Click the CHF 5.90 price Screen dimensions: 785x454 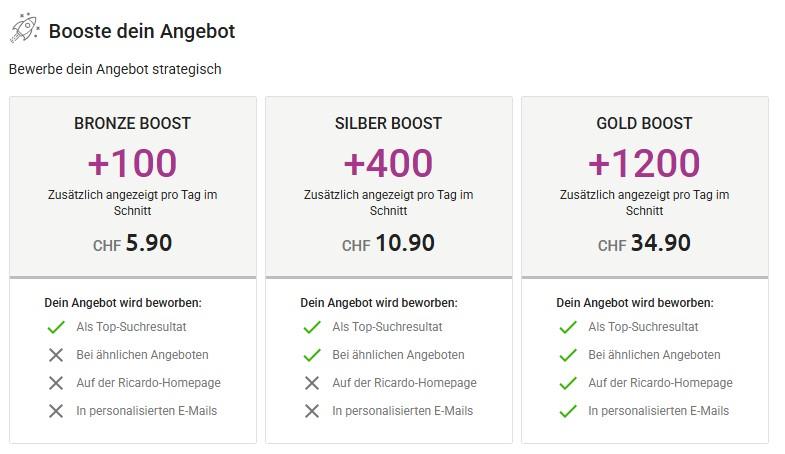click(x=132, y=243)
